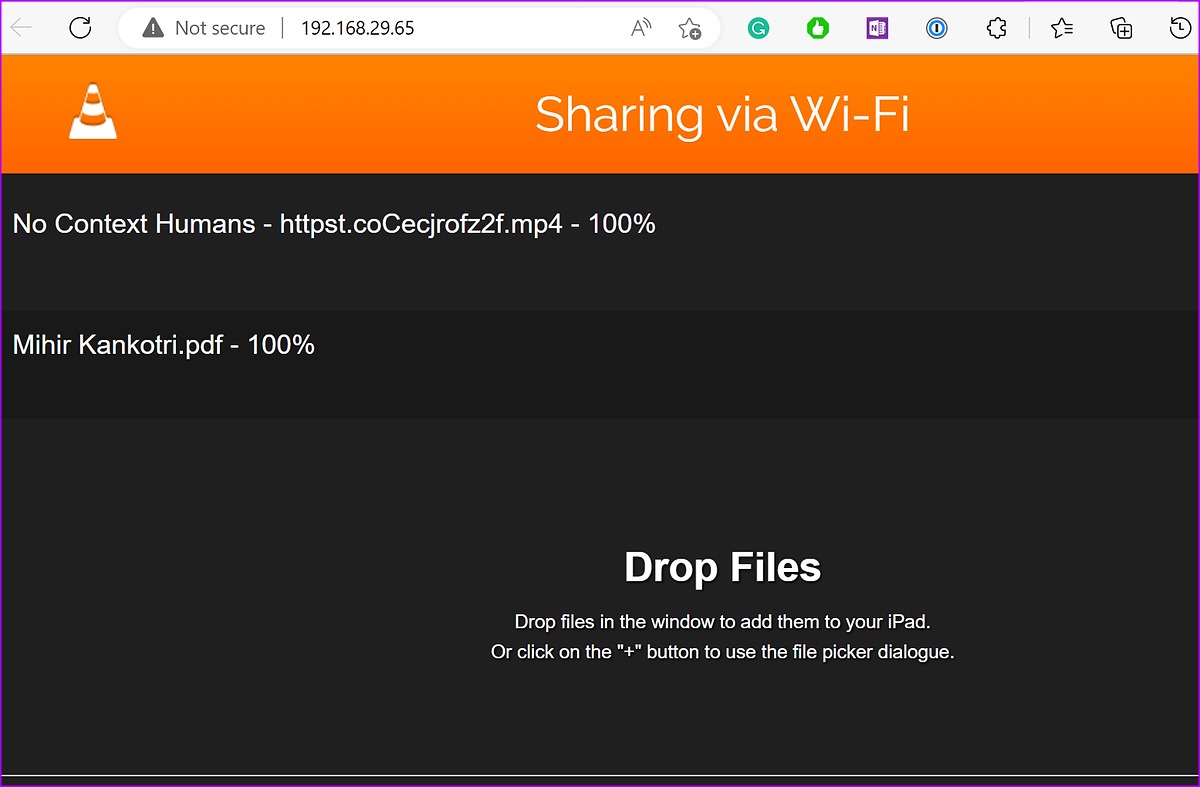Open the Grammarly extension icon

[x=758, y=28]
